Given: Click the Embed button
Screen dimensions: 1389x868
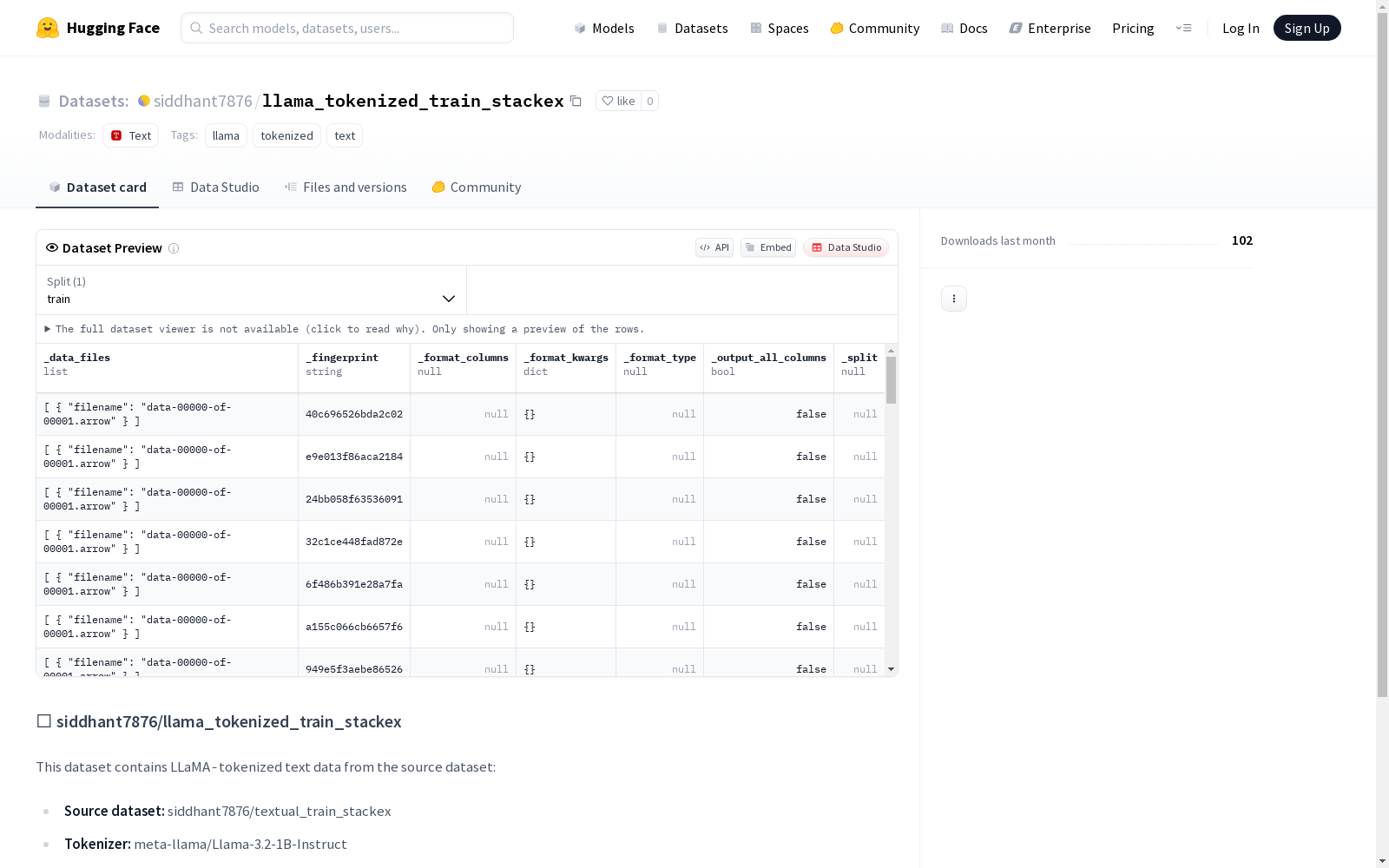Looking at the screenshot, I should coord(768,247).
